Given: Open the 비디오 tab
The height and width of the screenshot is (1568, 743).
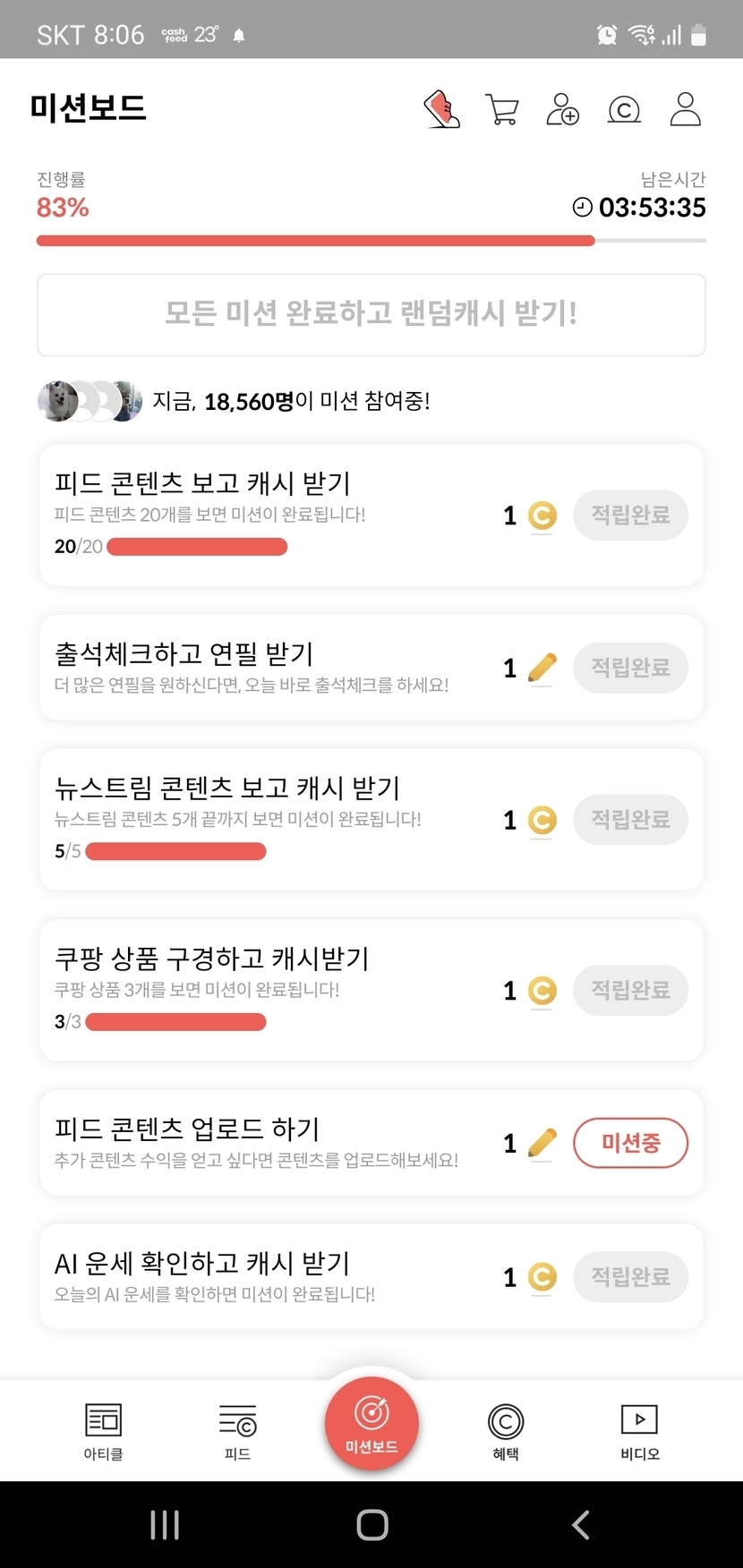Looking at the screenshot, I should pyautogui.click(x=639, y=1430).
